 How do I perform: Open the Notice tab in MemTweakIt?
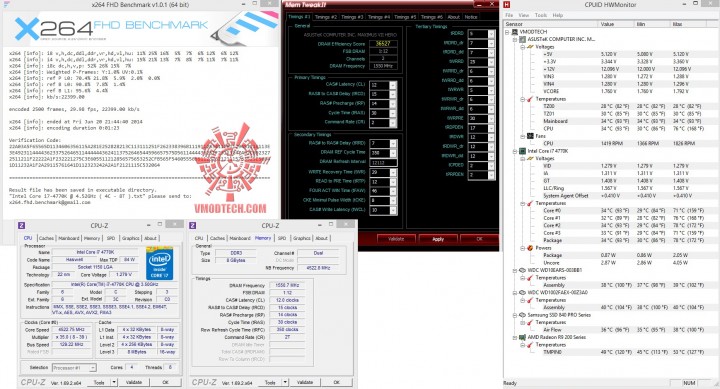[x=471, y=17]
